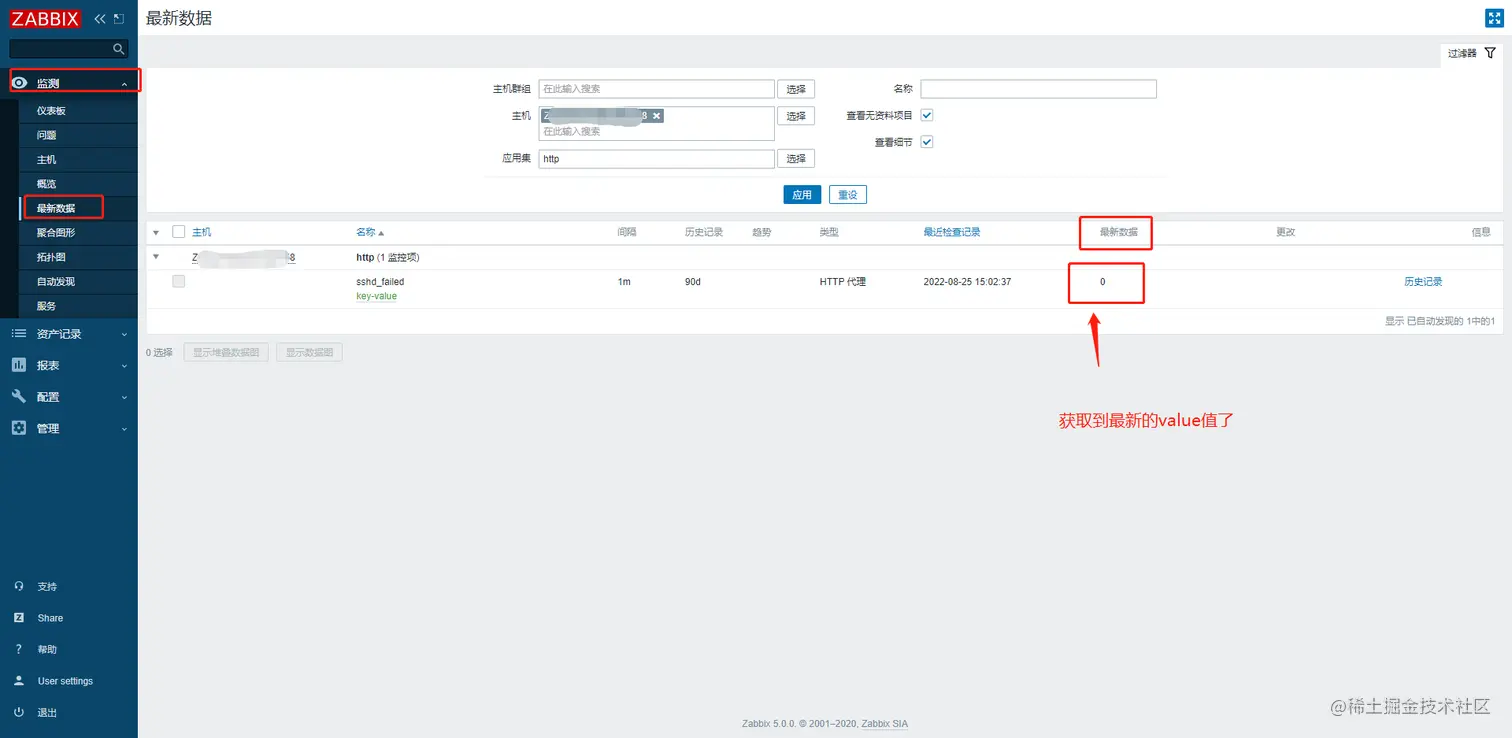Check the select-all checkbox in table header
The image size is (1512, 738).
point(179,232)
